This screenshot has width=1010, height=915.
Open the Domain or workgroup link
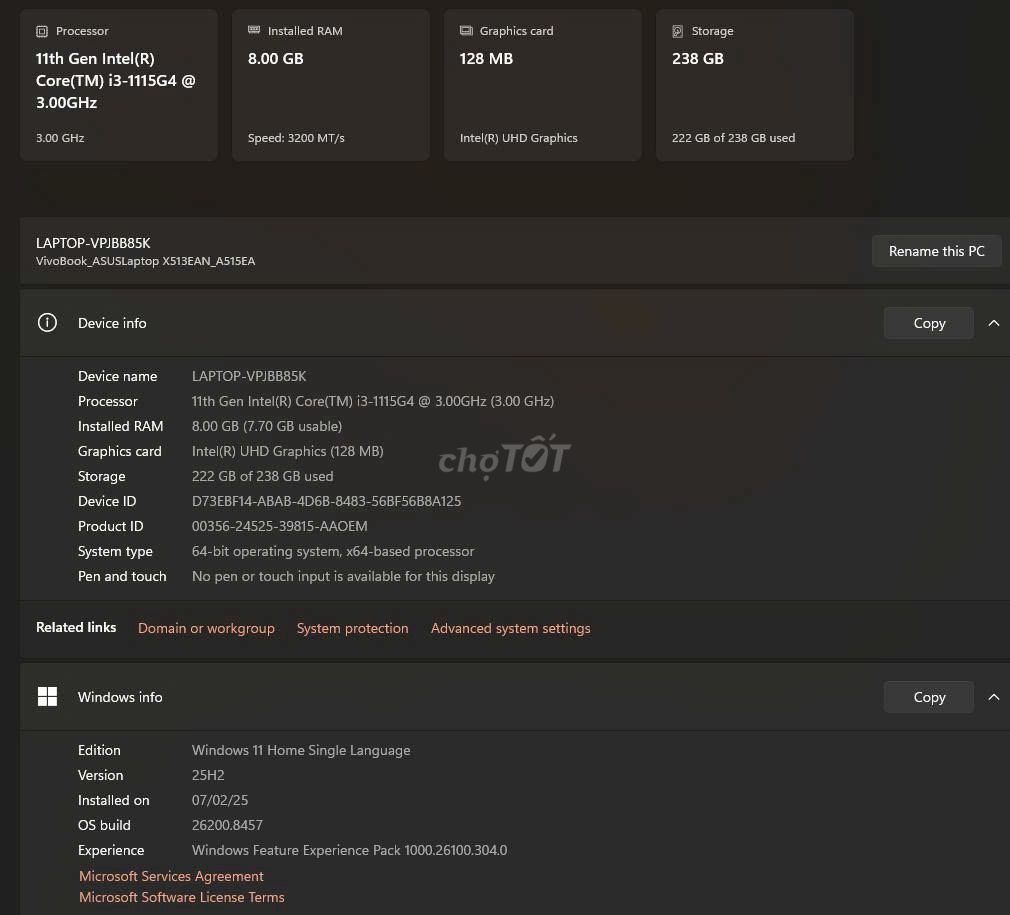[206, 628]
